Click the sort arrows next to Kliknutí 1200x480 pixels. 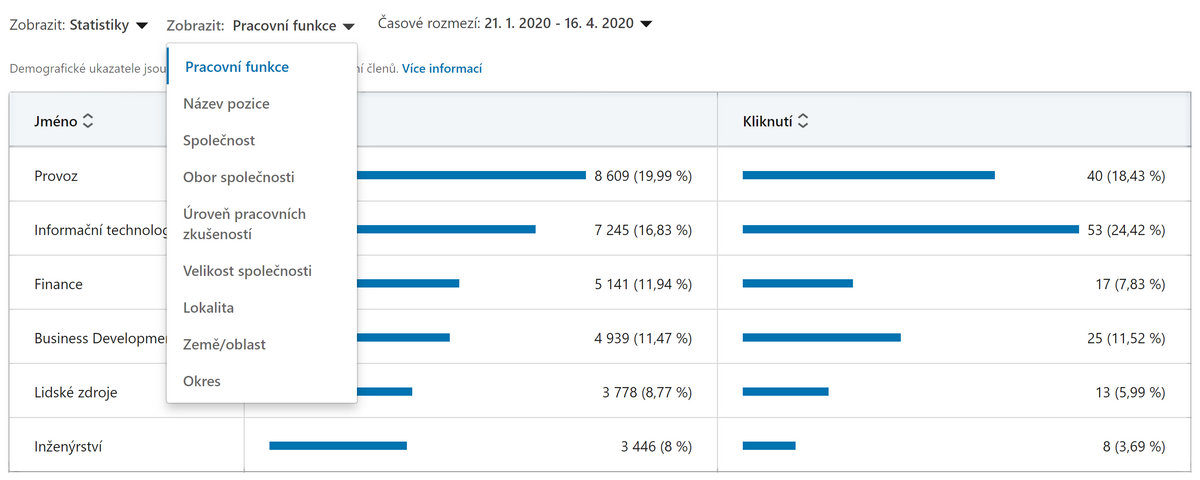[802, 121]
